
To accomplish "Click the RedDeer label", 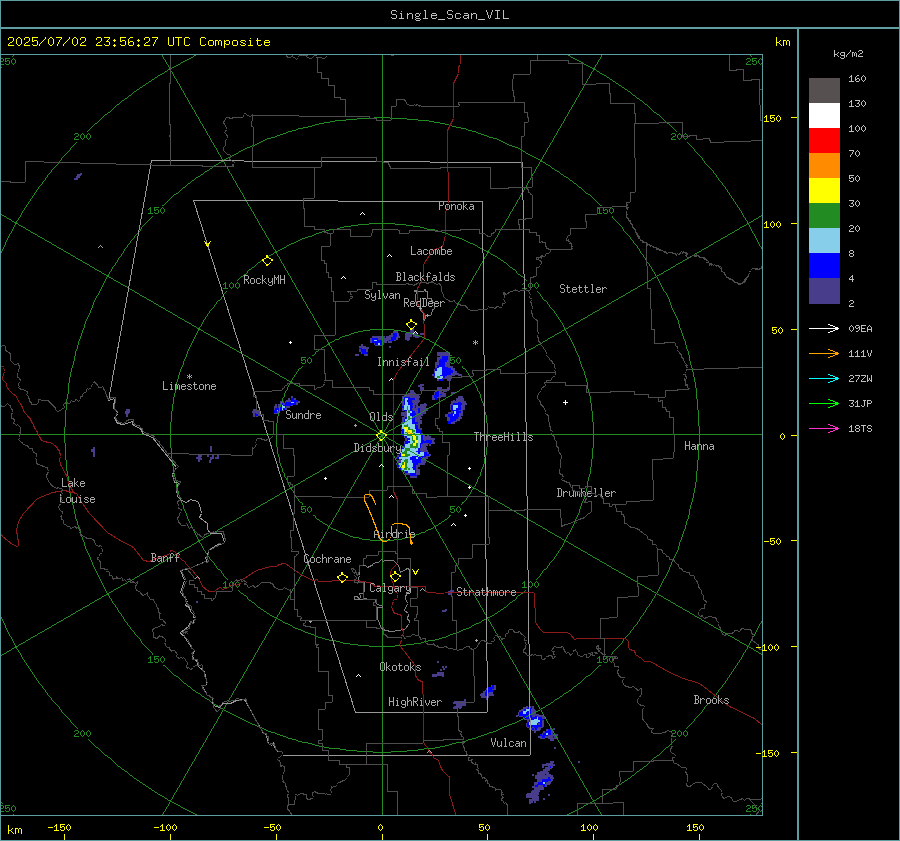I will click(424, 303).
